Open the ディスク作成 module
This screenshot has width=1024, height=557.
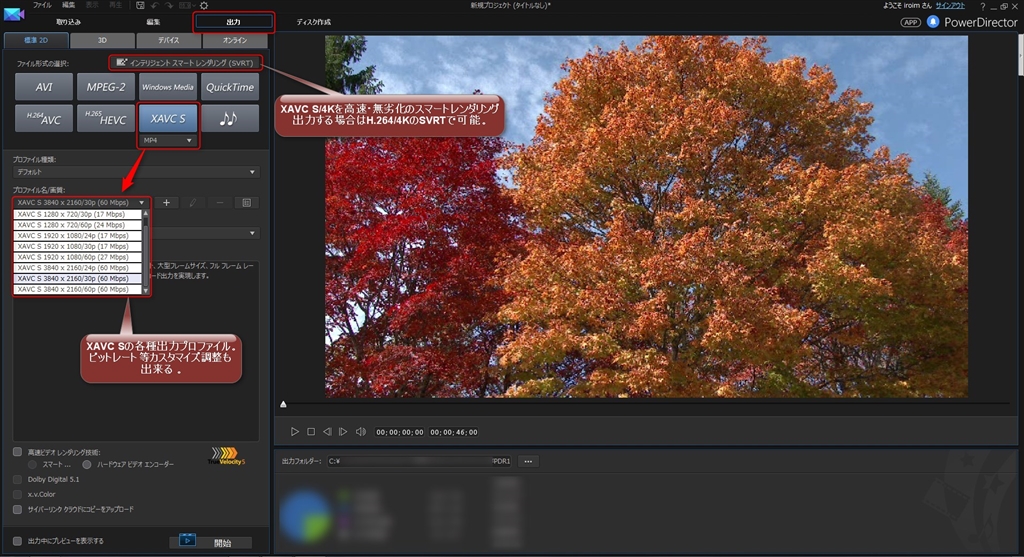(x=313, y=22)
